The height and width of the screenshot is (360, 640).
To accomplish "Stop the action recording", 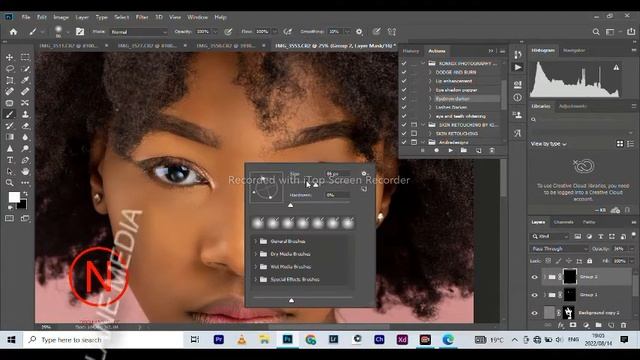I will pos(422,151).
